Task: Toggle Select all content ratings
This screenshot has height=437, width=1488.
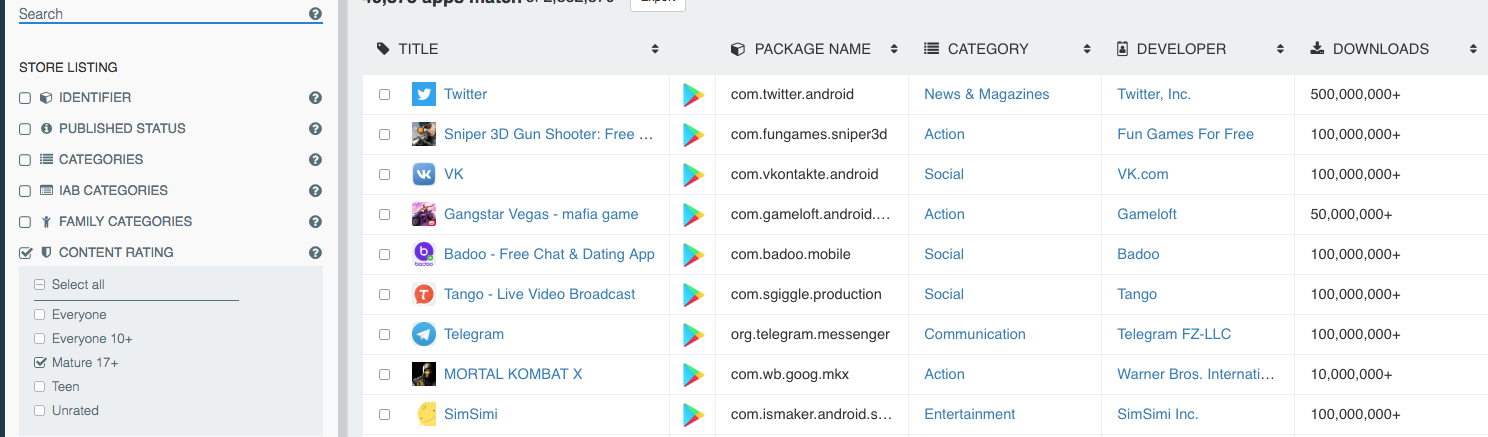Action: (40, 285)
